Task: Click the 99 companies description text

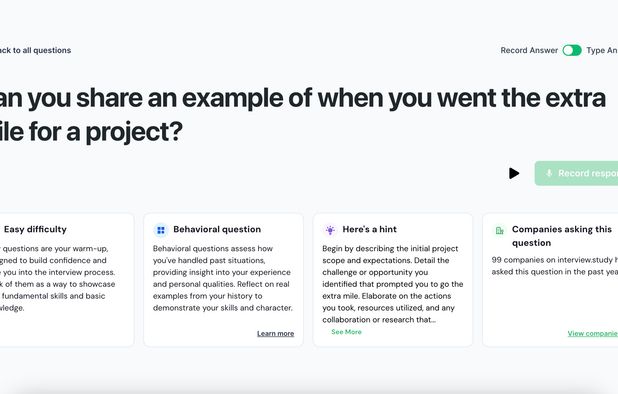Action: pyautogui.click(x=555, y=266)
